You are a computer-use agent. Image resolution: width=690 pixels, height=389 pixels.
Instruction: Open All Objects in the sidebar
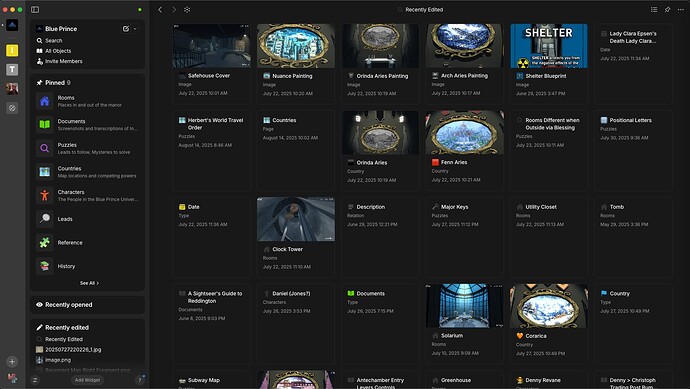tap(54, 51)
